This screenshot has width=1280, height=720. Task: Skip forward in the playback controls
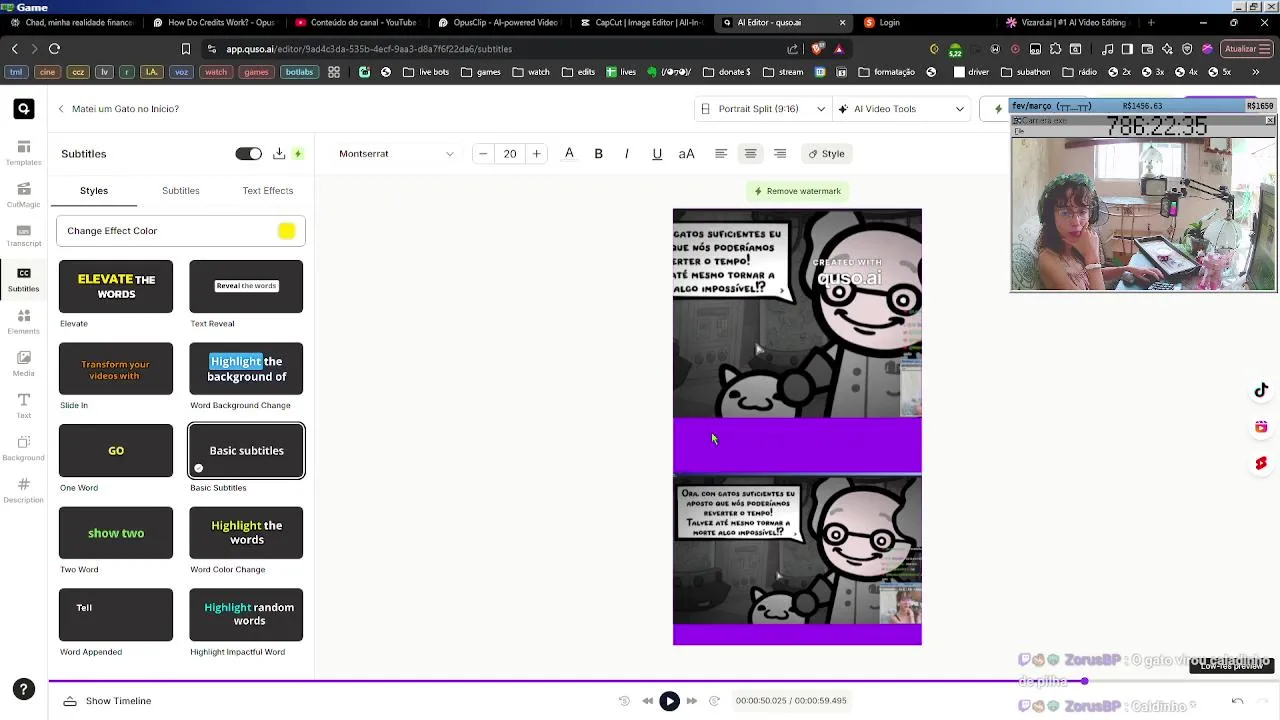point(691,701)
